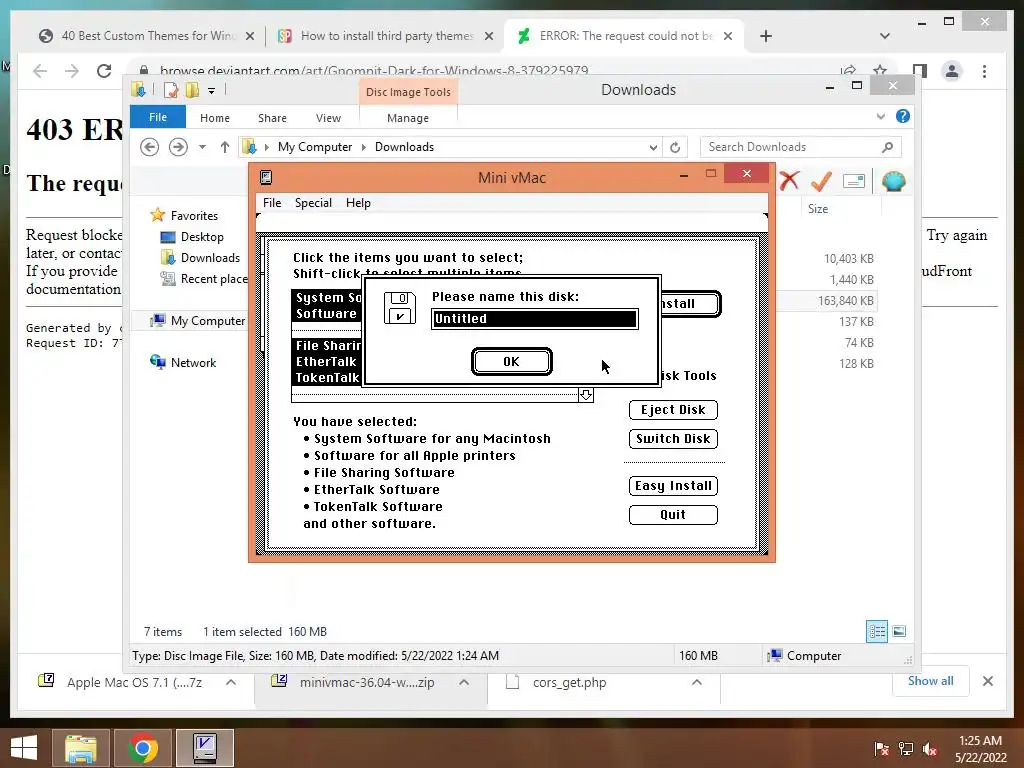The image size is (1024, 768).
Task: Expand minivmac zip download options
Action: point(464,682)
